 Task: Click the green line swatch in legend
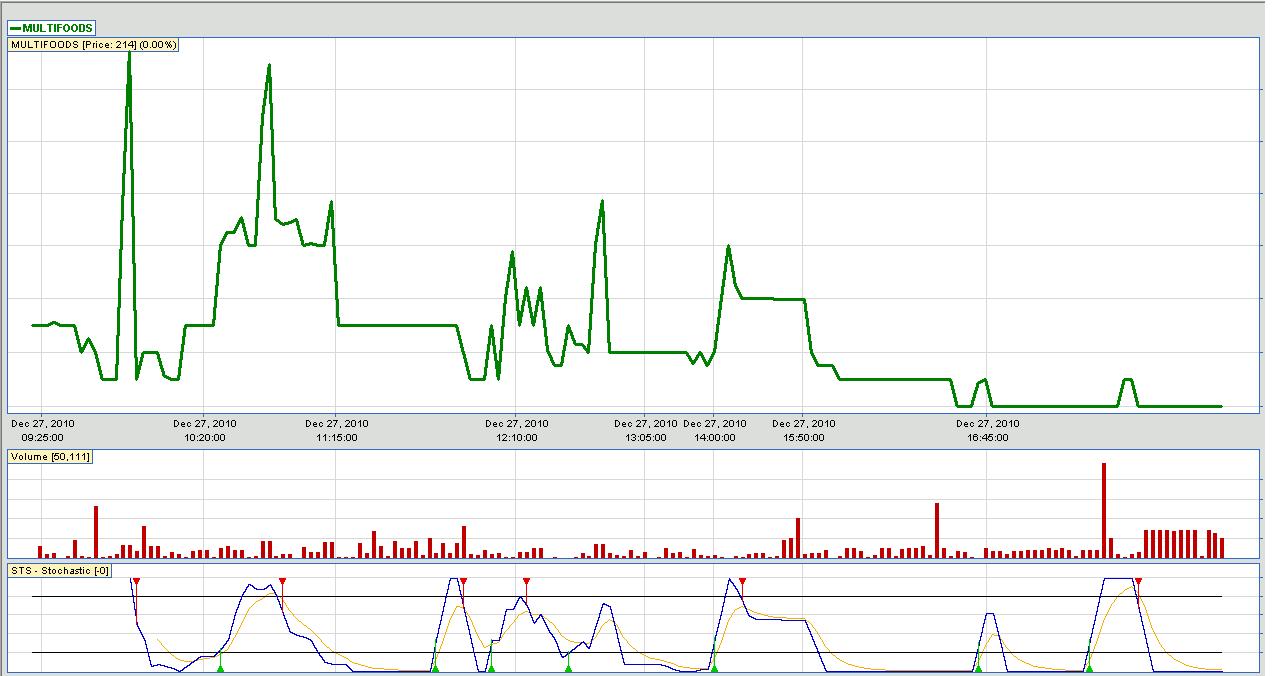[x=16, y=28]
